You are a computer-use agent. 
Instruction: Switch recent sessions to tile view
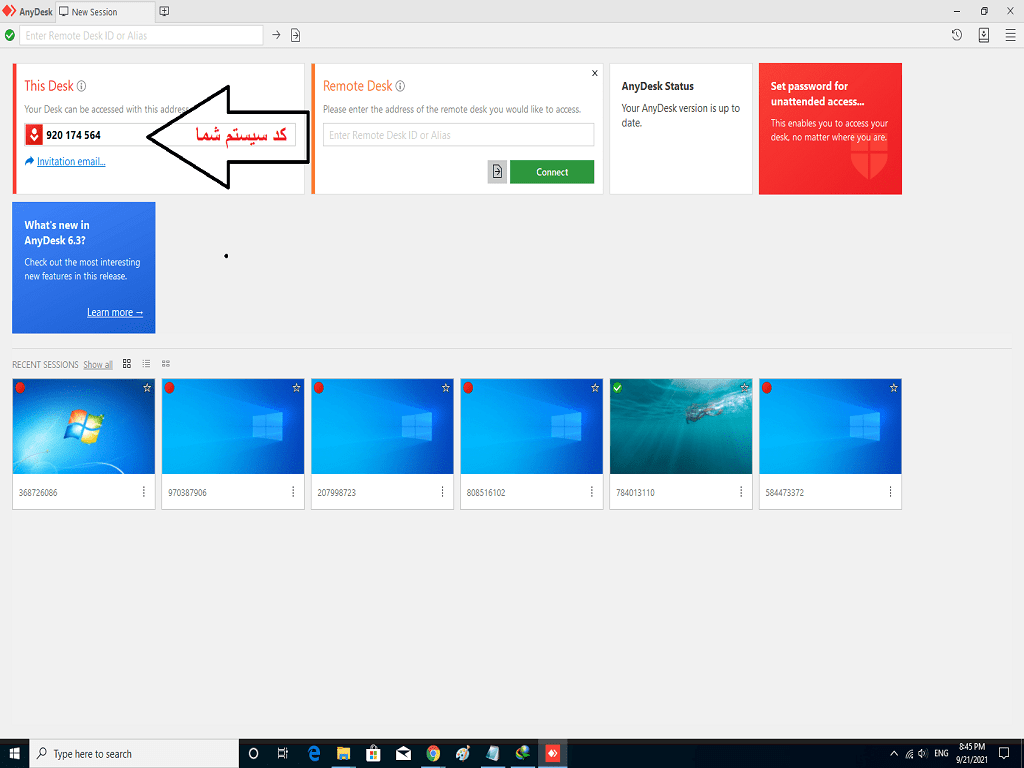pyautogui.click(x=127, y=364)
